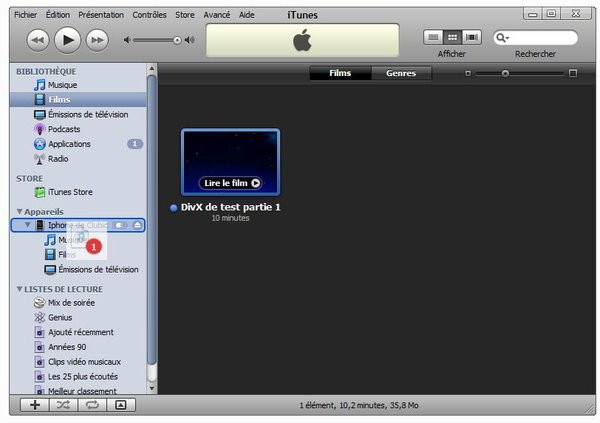Screen dimensions: 600x423
Task: Click the sidebar scrollbar thumb
Action: [152, 220]
